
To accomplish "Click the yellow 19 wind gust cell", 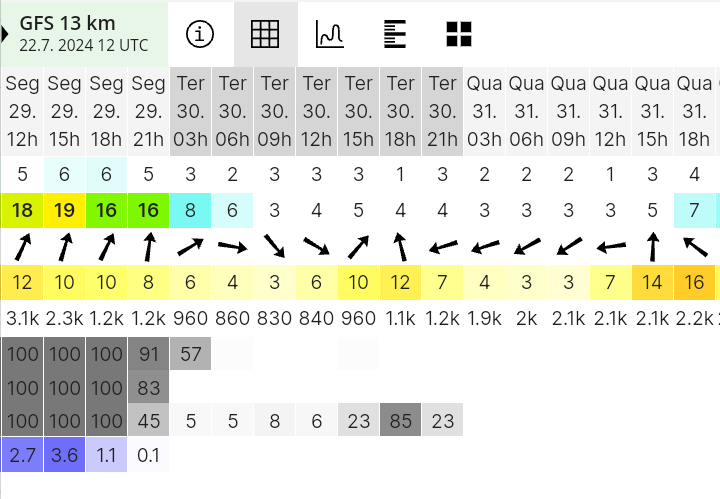I will pos(64,210).
